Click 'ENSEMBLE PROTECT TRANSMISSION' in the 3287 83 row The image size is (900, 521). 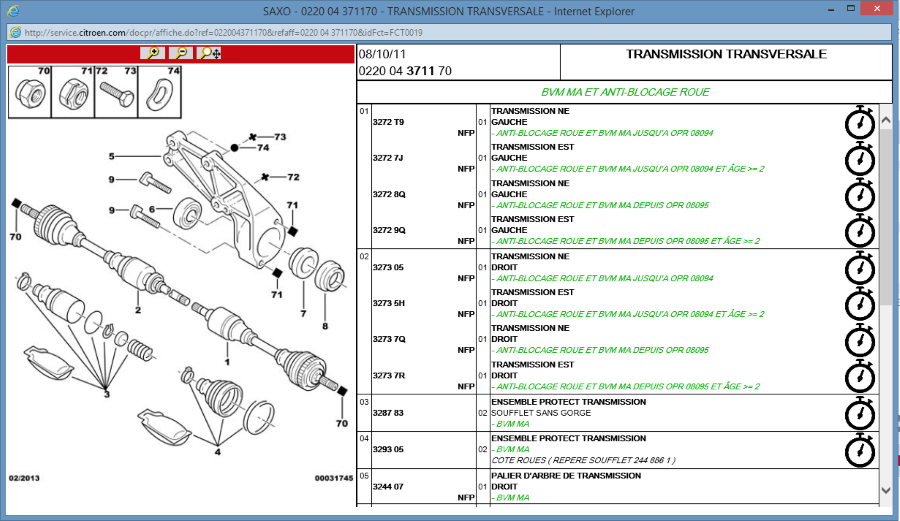click(x=569, y=402)
